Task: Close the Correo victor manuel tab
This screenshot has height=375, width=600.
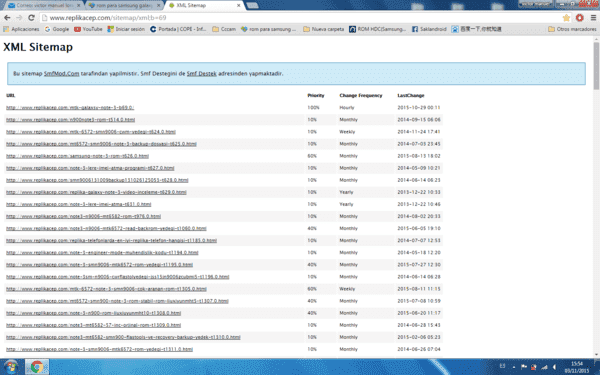Action: (x=79, y=5)
